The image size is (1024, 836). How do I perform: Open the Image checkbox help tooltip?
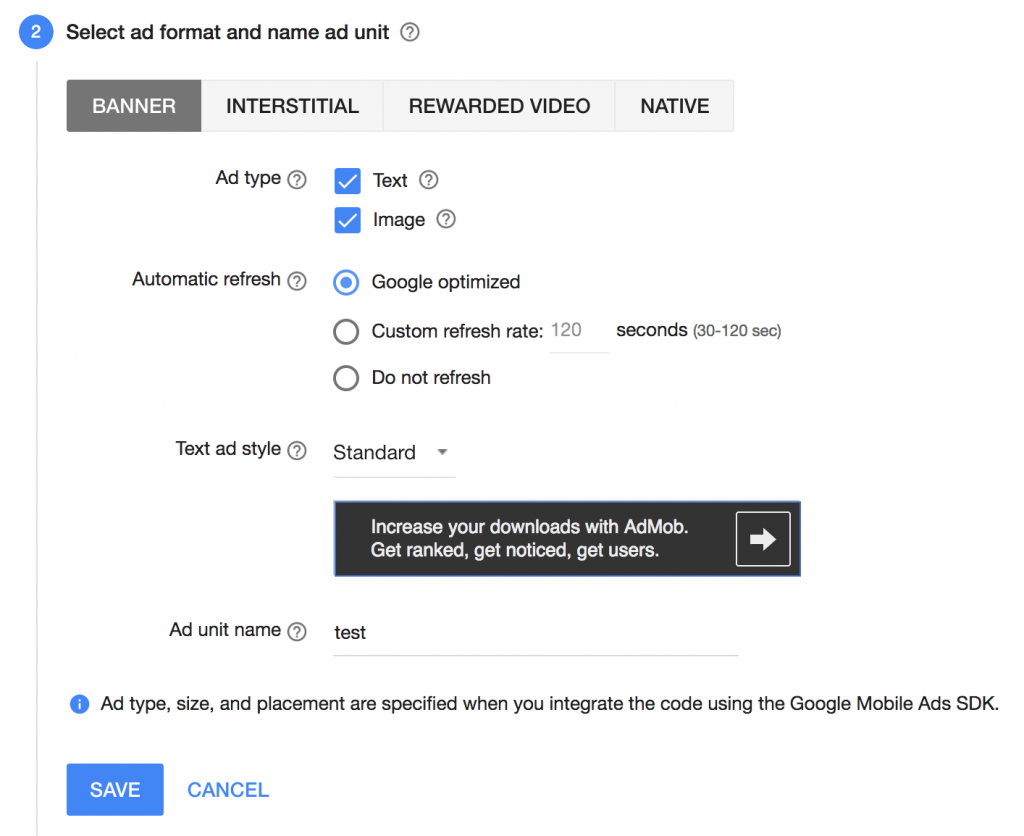pyautogui.click(x=446, y=219)
